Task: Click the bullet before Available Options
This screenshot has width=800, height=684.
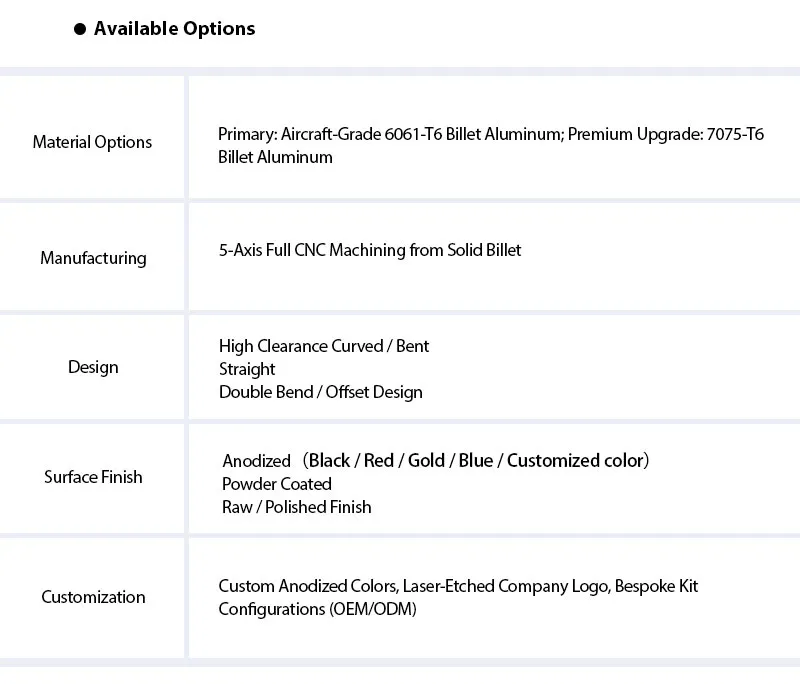Action: click(x=80, y=29)
